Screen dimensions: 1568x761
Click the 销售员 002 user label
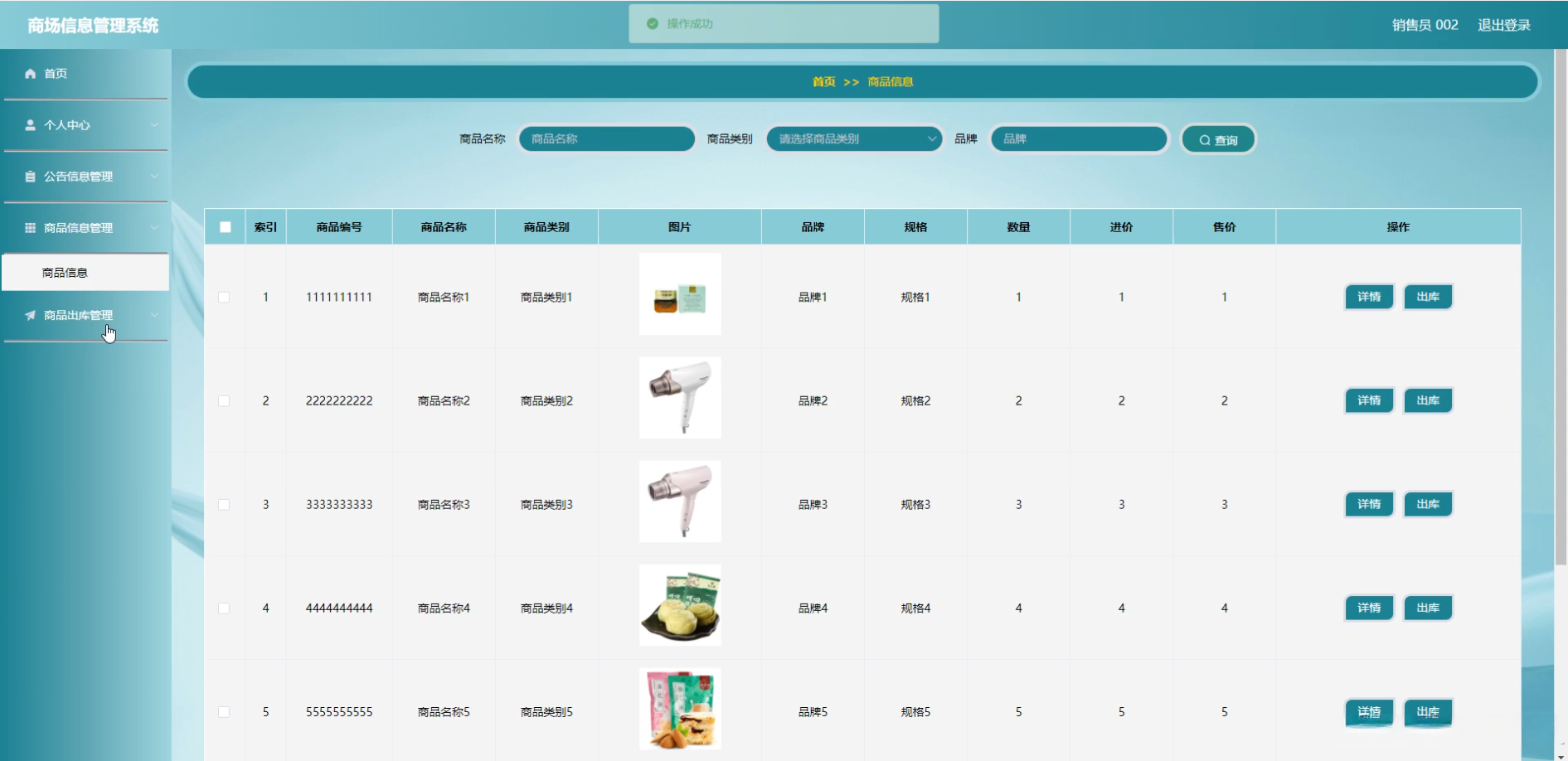coord(1425,25)
